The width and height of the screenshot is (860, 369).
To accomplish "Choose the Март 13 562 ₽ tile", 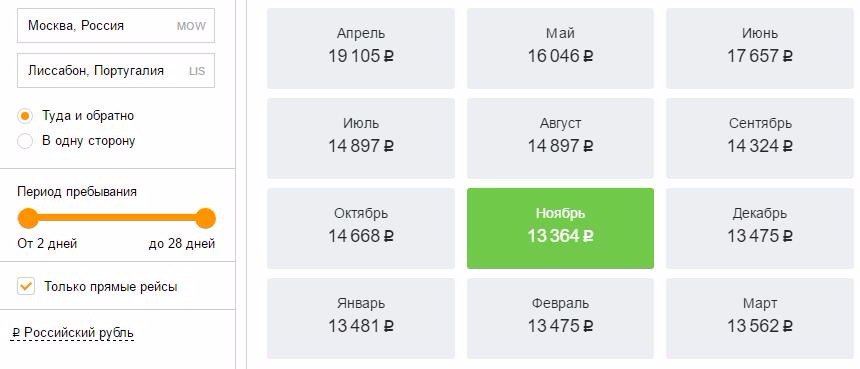I will tap(760, 318).
